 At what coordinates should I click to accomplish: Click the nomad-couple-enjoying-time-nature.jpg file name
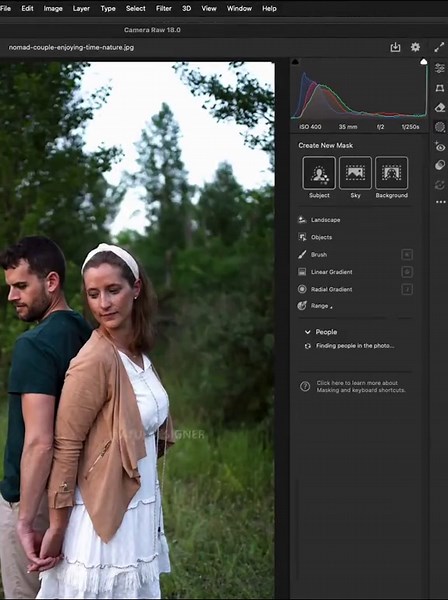[71, 47]
